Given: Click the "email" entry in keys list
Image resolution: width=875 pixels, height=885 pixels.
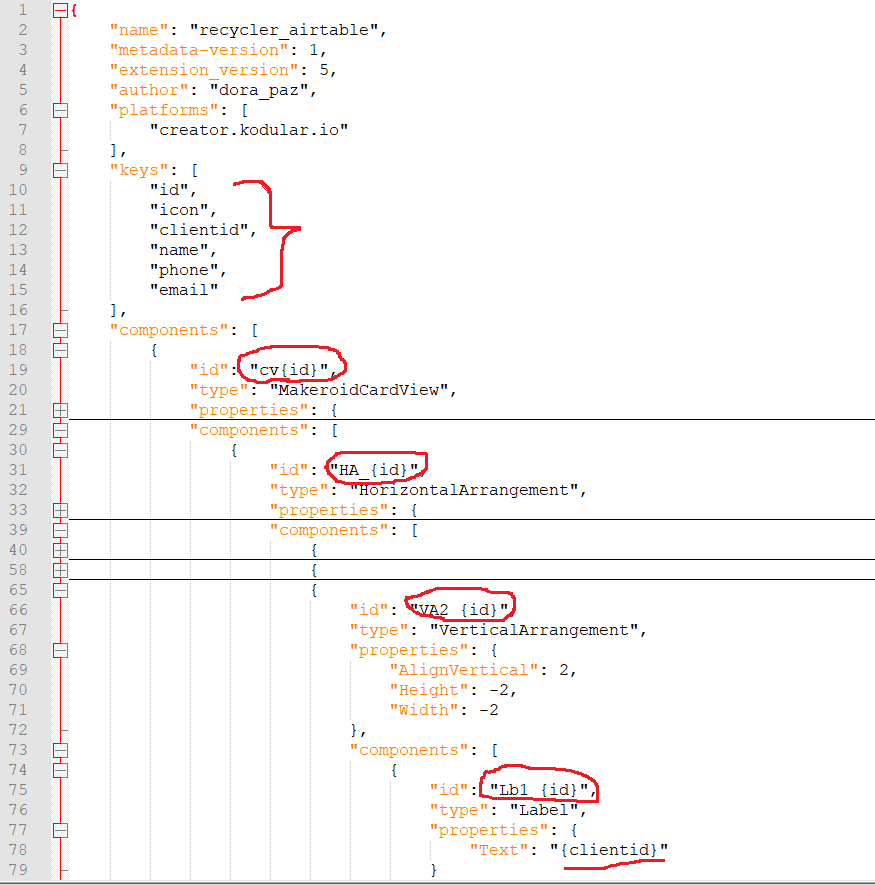Looking at the screenshot, I should point(184,290).
